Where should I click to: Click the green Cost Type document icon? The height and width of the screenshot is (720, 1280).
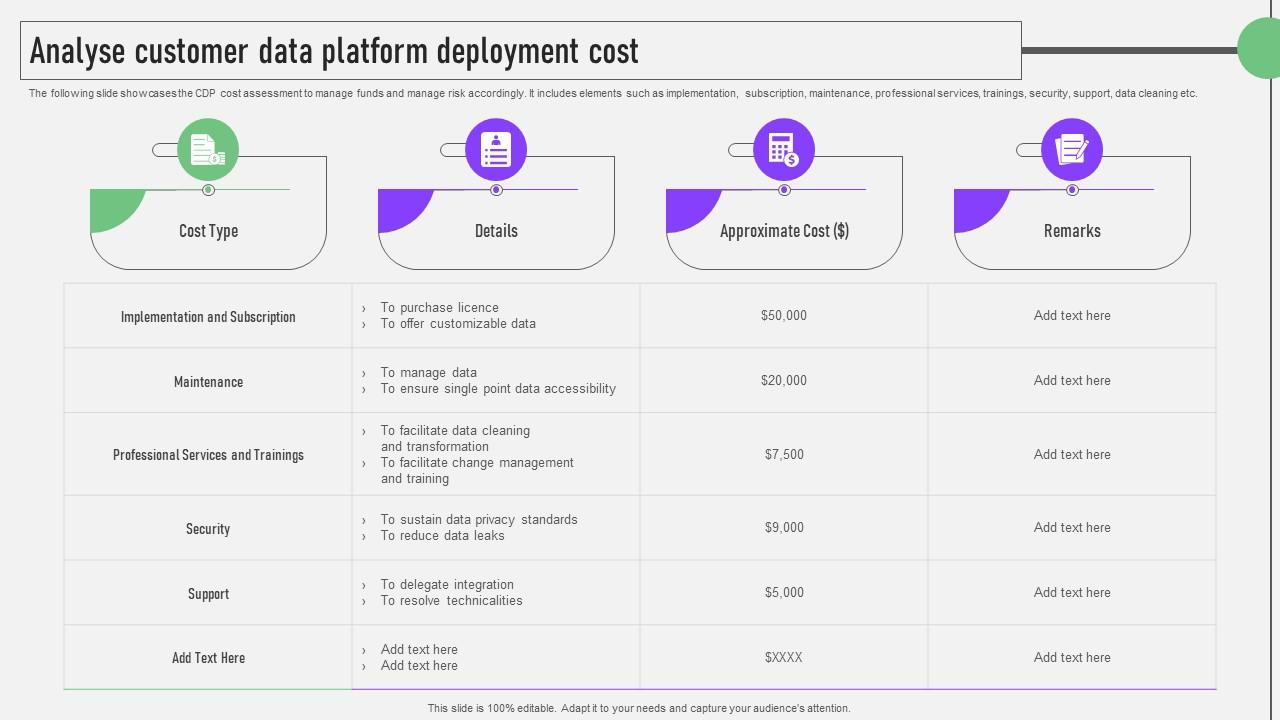pos(208,150)
